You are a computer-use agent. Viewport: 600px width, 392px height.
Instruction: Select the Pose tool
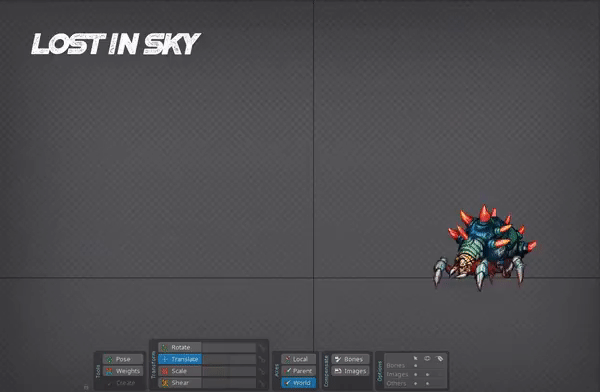pyautogui.click(x=123, y=359)
